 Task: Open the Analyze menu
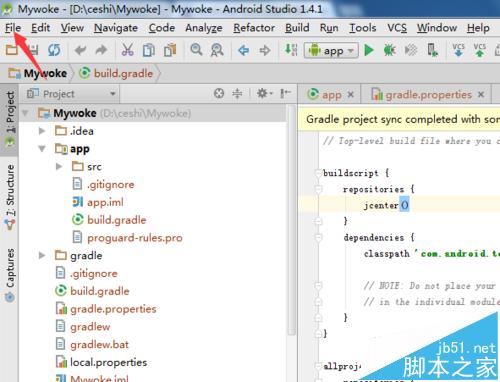click(204, 28)
